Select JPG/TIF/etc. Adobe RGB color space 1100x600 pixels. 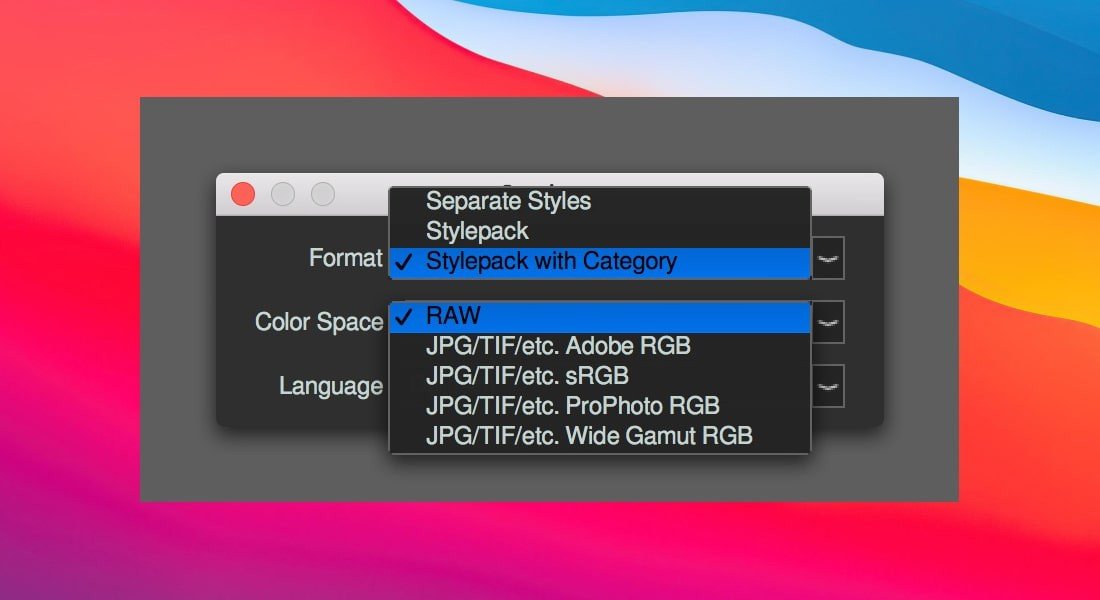click(558, 346)
